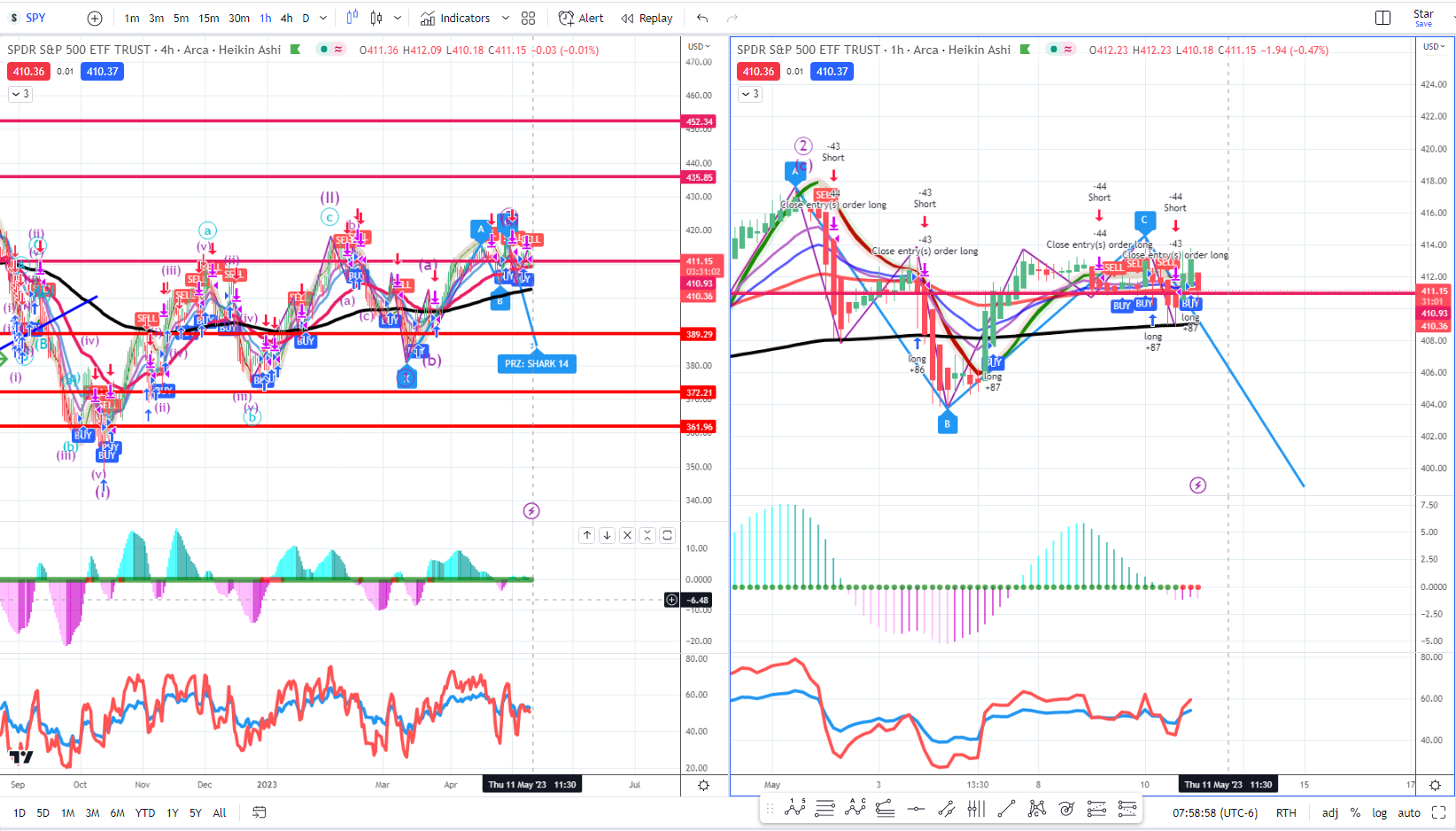Click the redo arrow icon
Viewport: 1456px width, 831px height.
pos(732,18)
